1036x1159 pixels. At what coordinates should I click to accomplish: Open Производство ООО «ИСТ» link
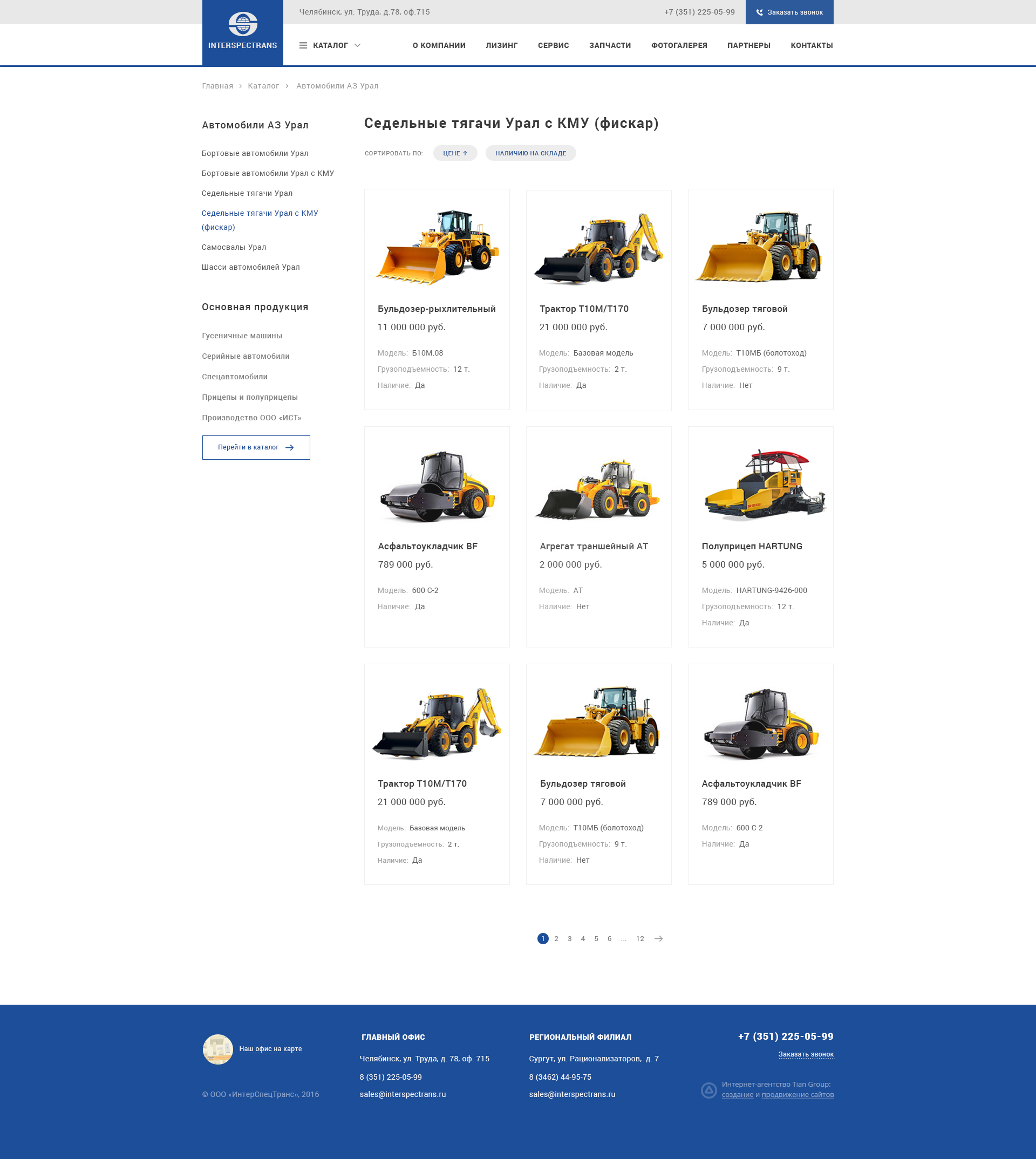(251, 418)
